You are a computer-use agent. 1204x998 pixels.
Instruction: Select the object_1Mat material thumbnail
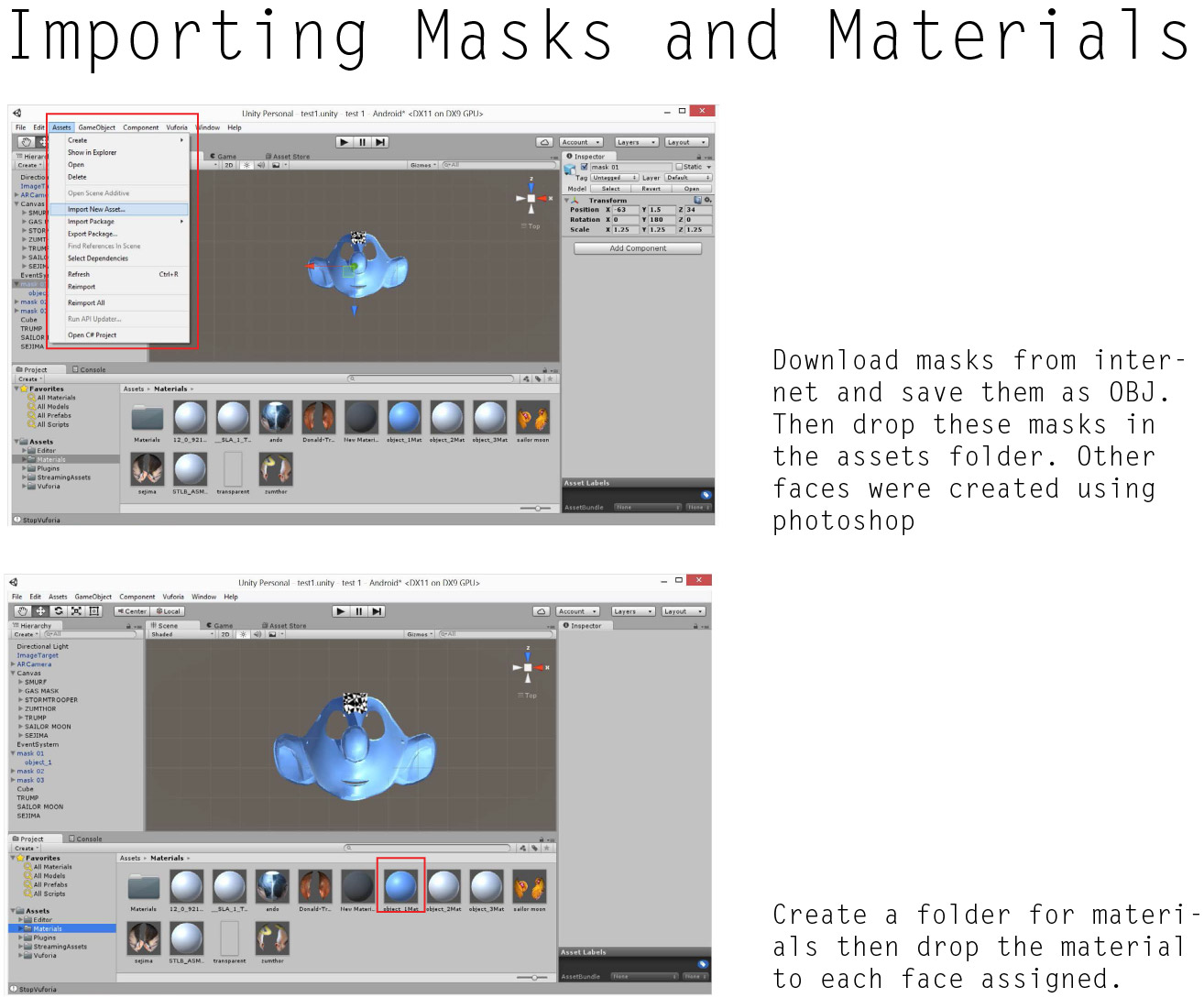400,886
